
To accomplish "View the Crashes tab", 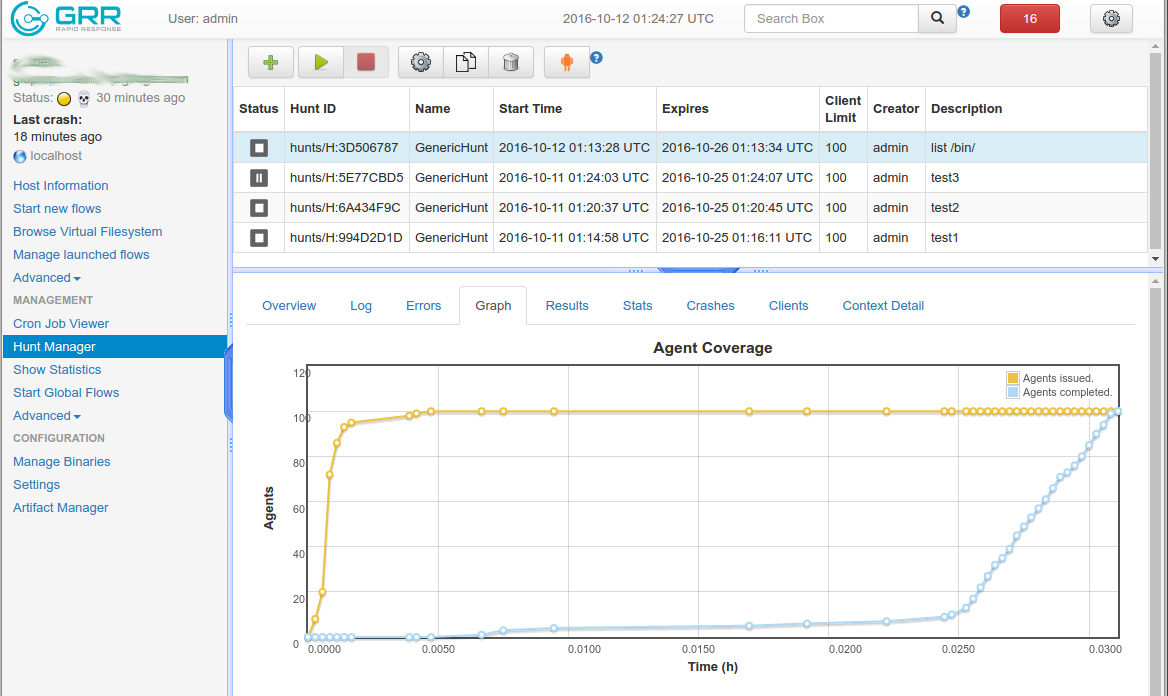I will pyautogui.click(x=711, y=306).
